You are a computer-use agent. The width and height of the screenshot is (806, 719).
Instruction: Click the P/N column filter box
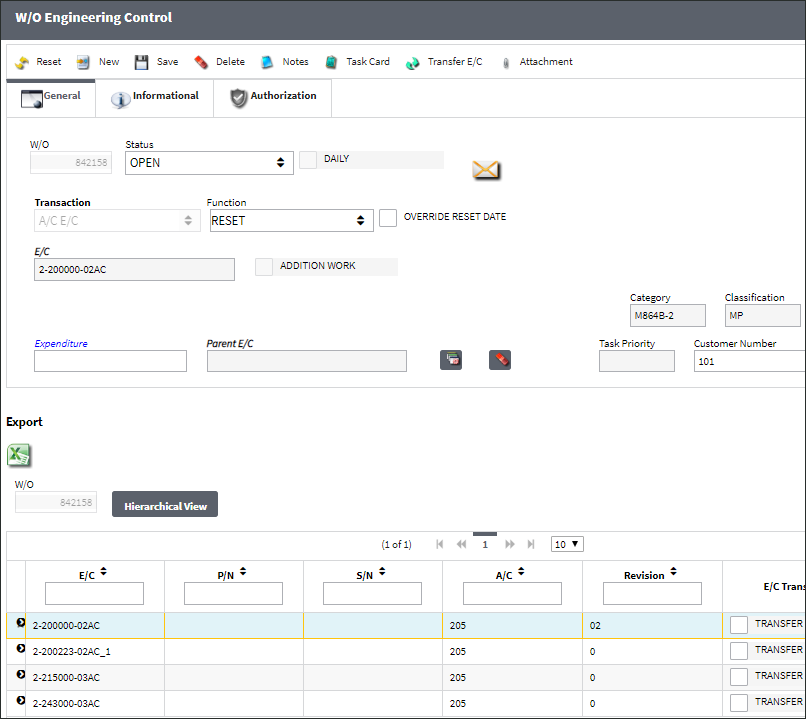pos(233,594)
